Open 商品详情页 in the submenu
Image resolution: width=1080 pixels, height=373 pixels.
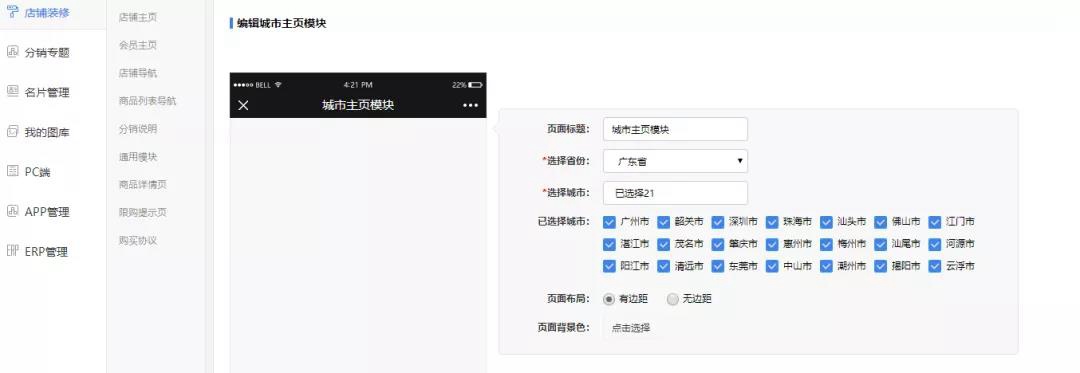click(x=143, y=184)
